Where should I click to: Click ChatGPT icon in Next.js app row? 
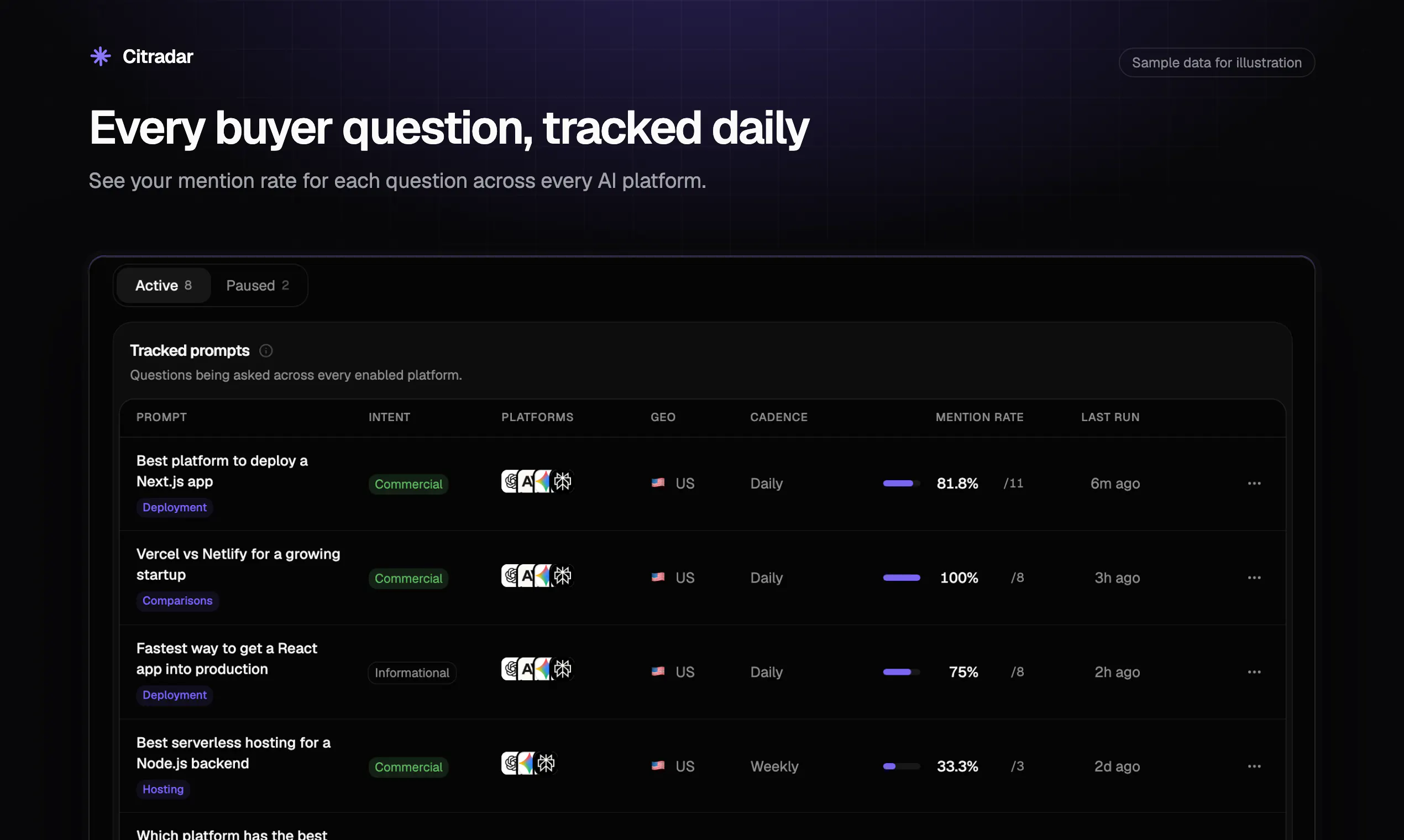pos(511,482)
